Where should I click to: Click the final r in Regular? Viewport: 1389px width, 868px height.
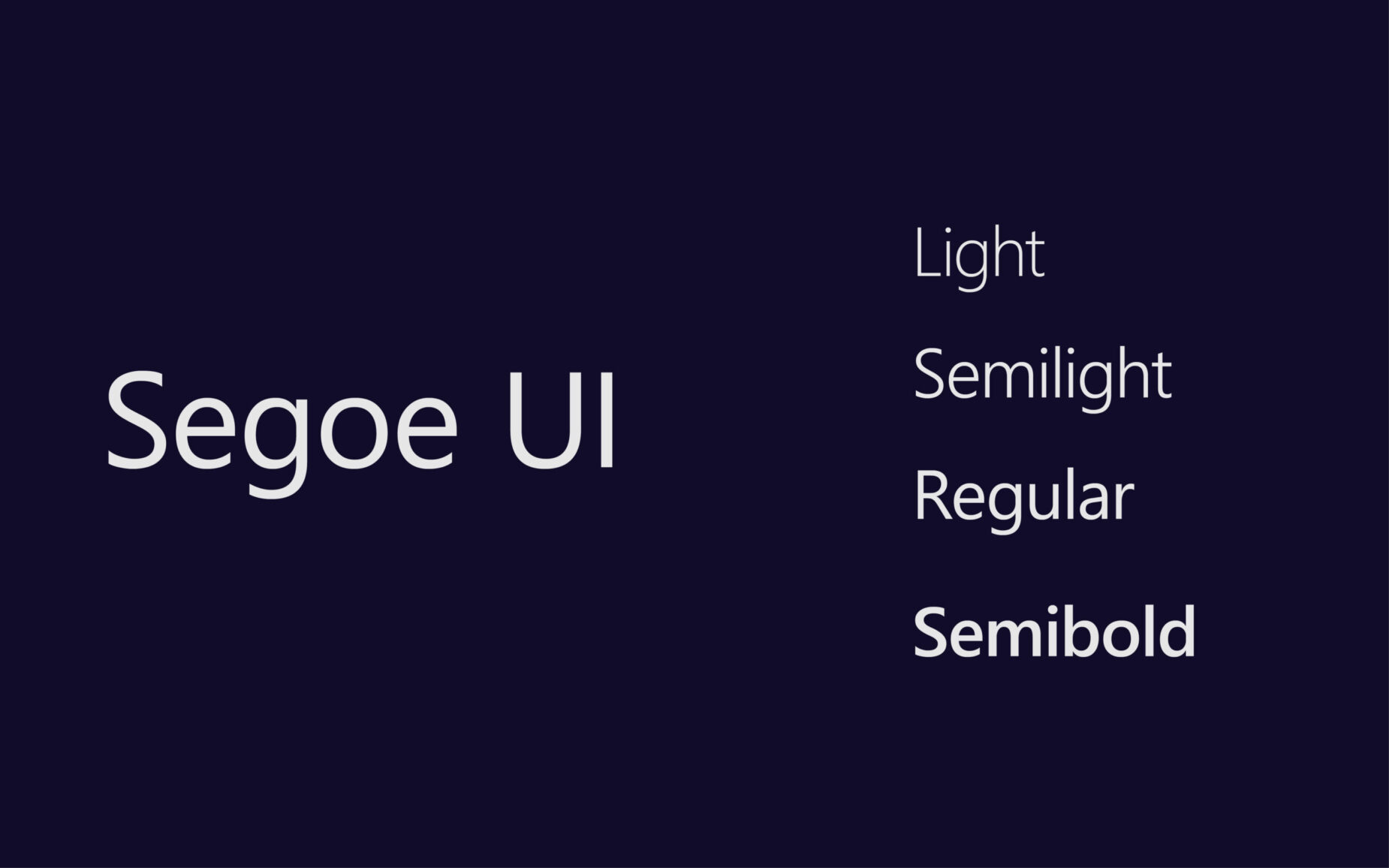(x=1125, y=502)
